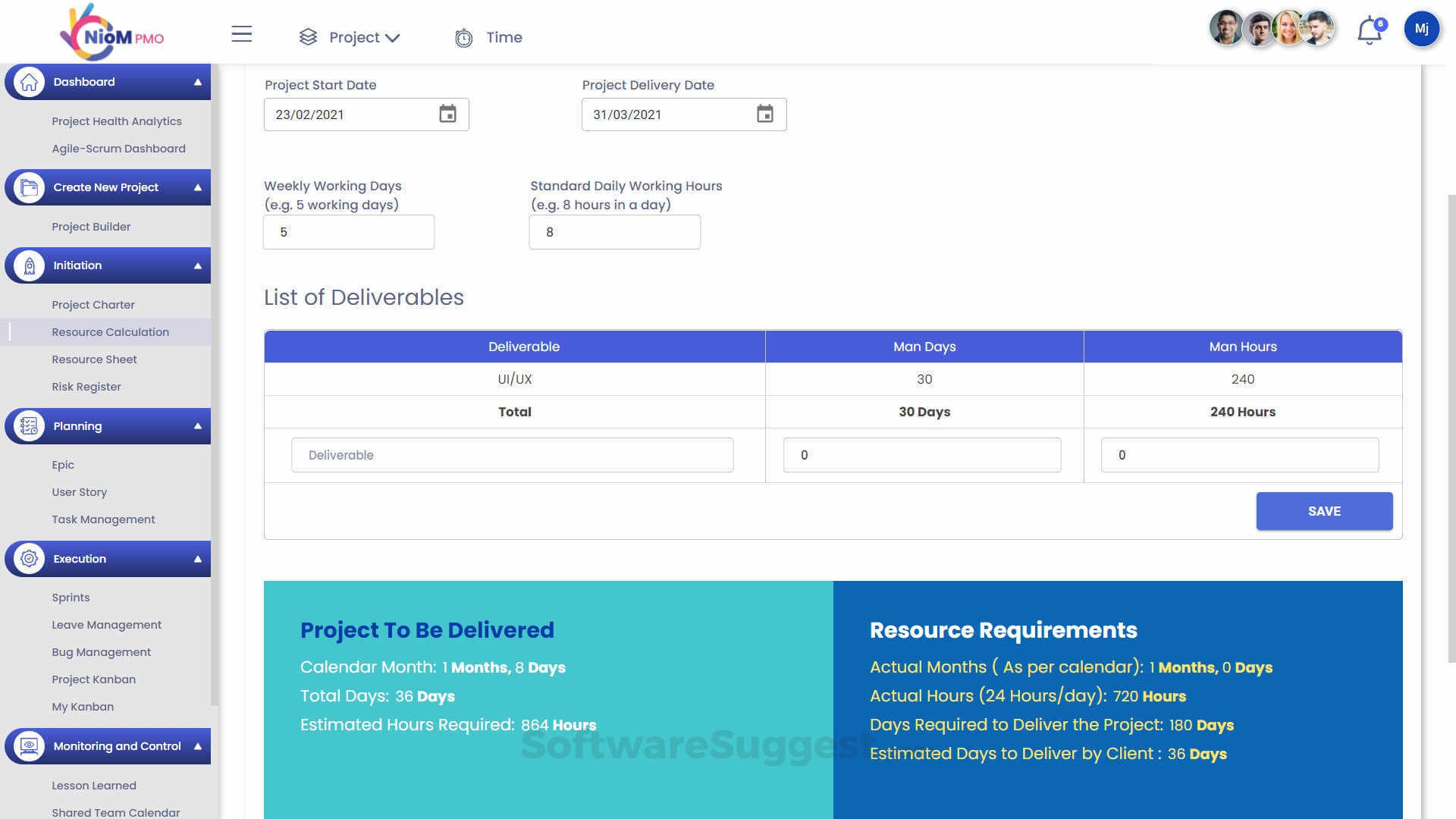Click the Planning checklist icon
1456x819 pixels.
[29, 425]
